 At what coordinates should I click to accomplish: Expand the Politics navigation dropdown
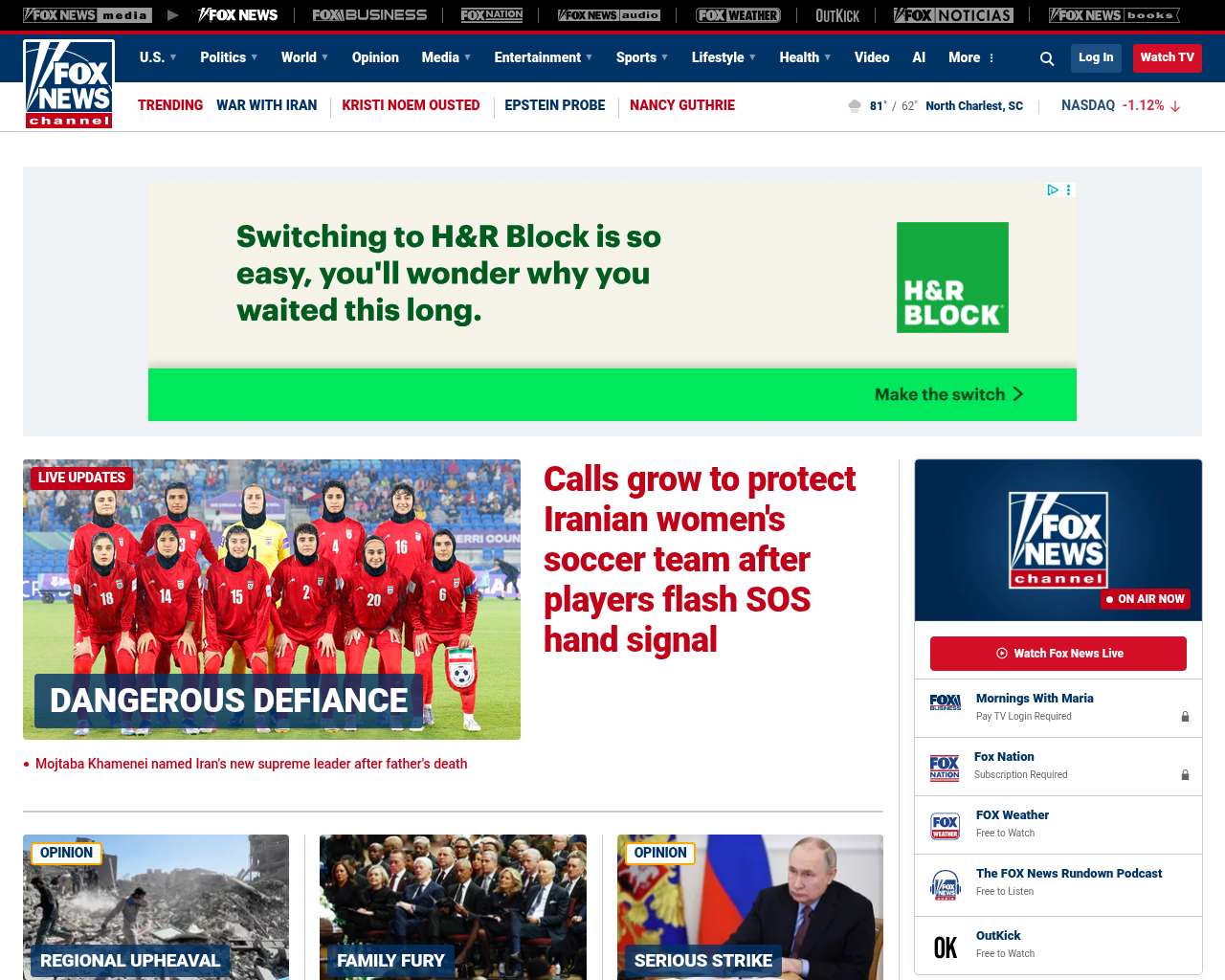pos(229,57)
